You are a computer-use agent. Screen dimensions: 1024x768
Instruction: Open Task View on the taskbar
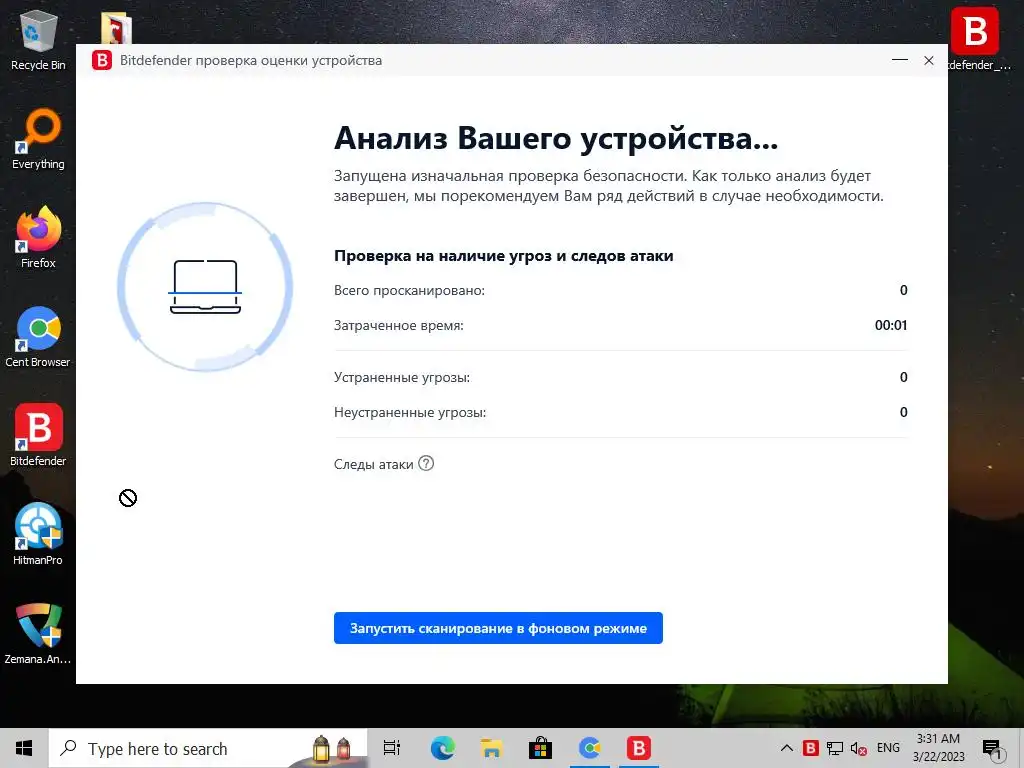click(x=392, y=748)
